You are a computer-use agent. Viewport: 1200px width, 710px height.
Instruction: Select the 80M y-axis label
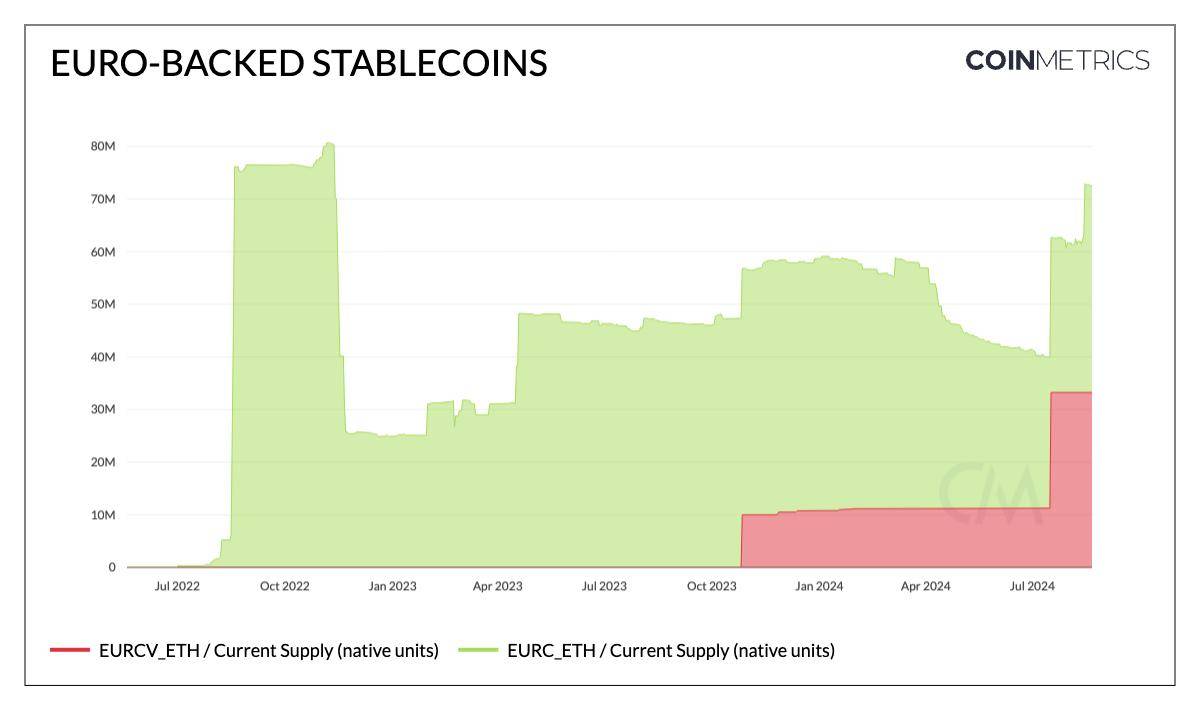point(103,147)
